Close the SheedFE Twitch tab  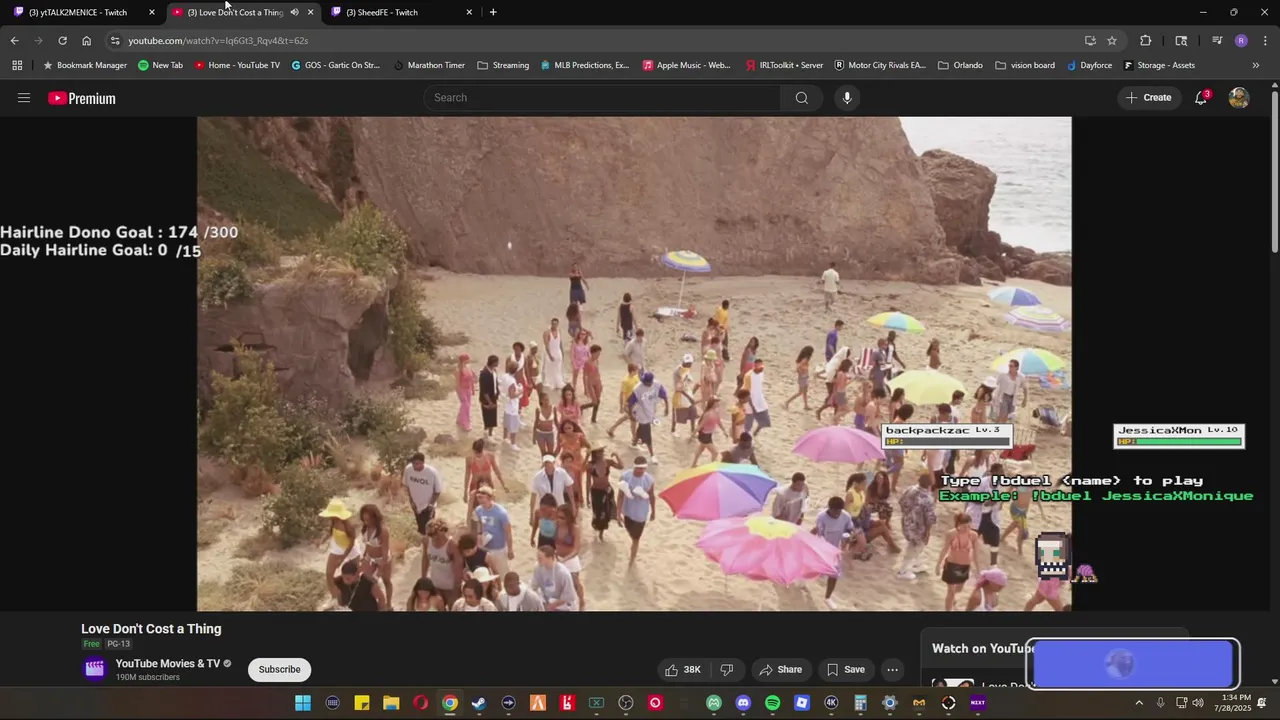tap(469, 12)
